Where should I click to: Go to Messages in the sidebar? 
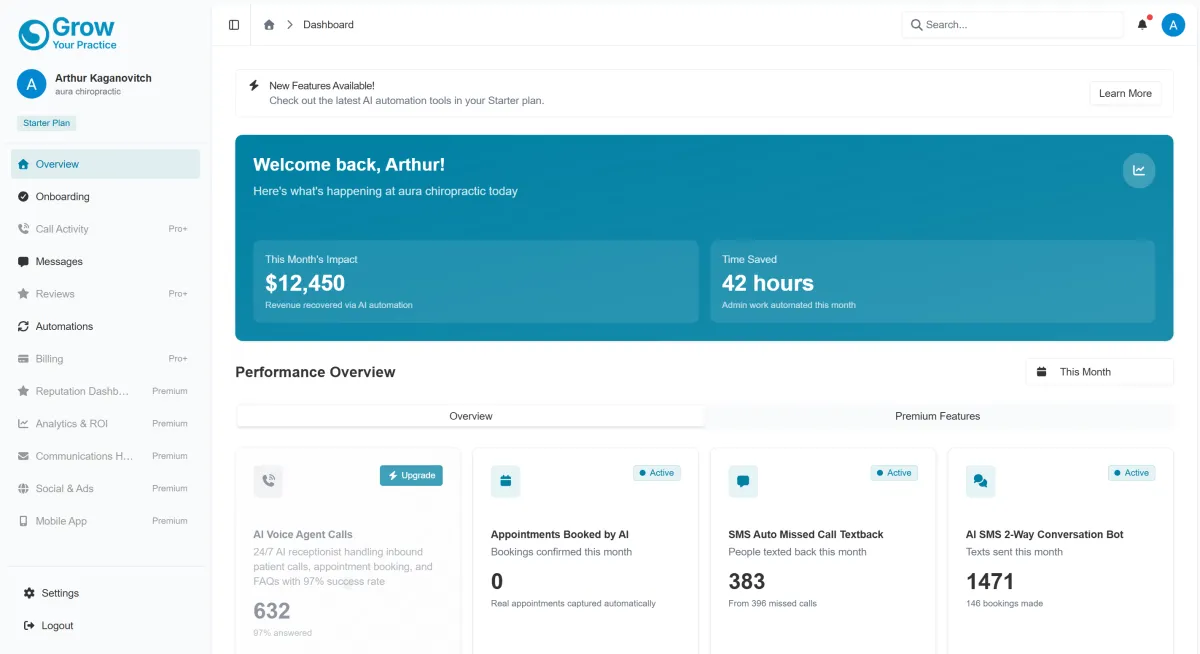click(x=59, y=262)
